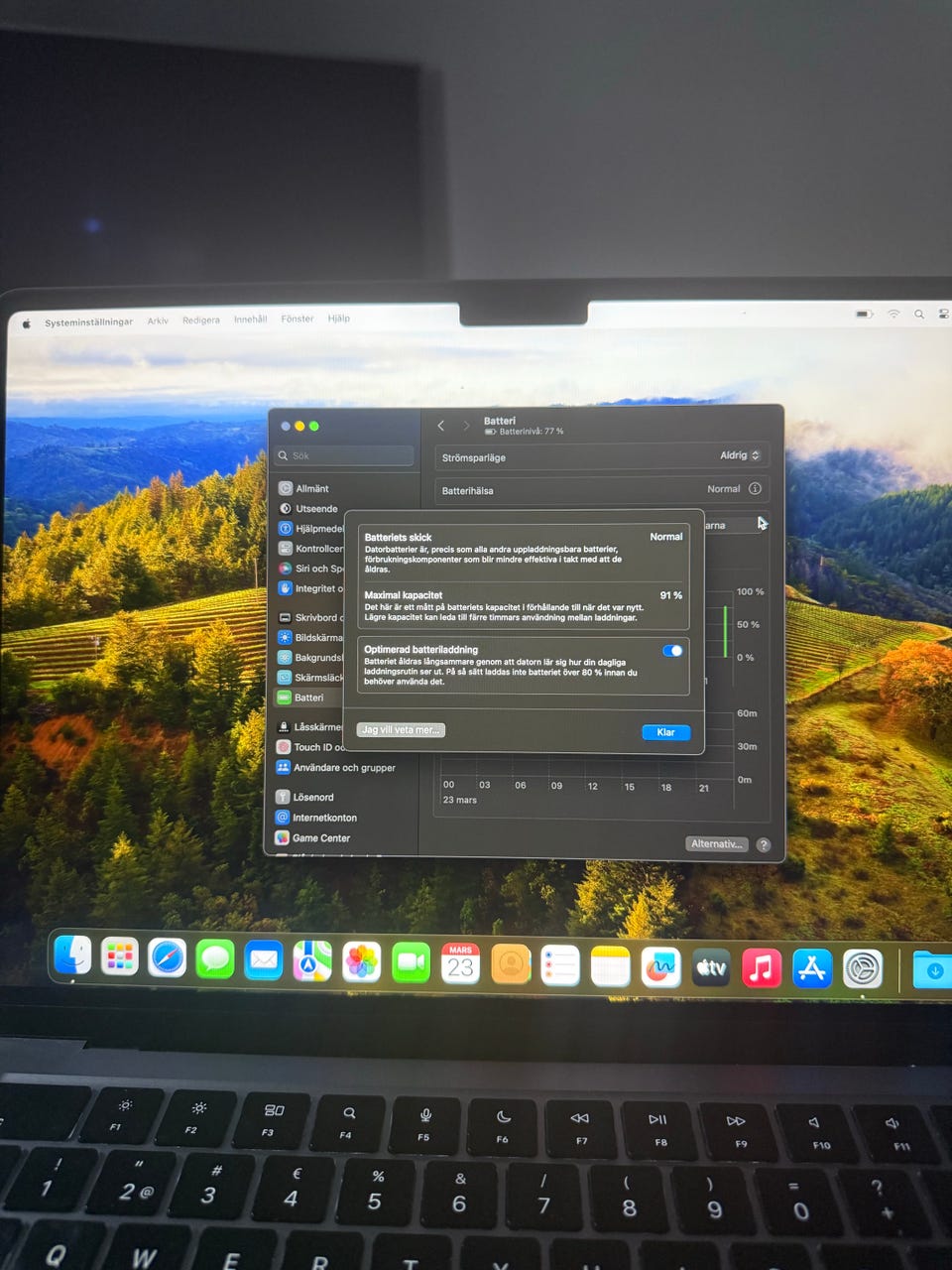This screenshot has height=1270, width=952.
Task: Click the Maximal kapacitet 91 % value
Action: (x=671, y=595)
